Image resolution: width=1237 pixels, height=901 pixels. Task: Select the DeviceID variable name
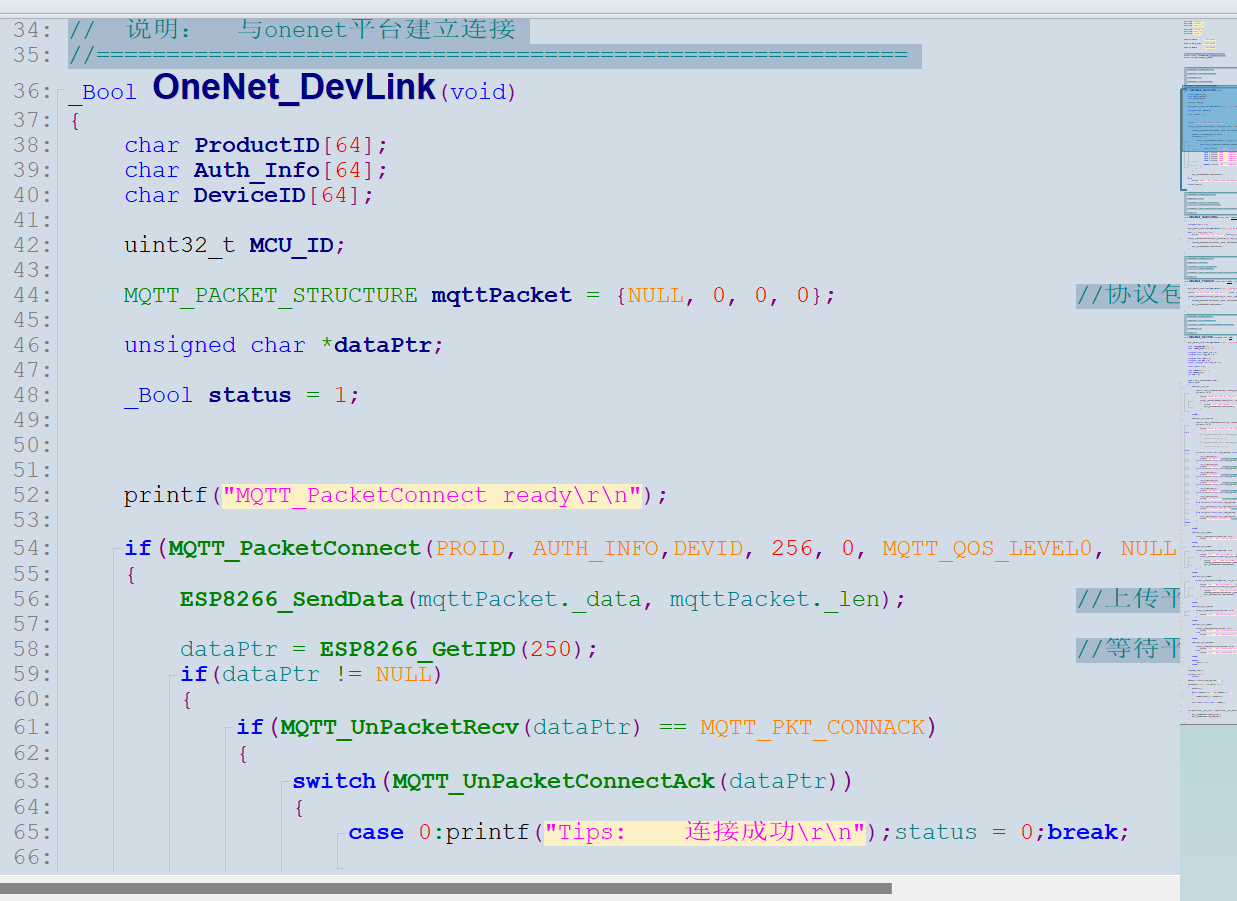pyautogui.click(x=250, y=195)
